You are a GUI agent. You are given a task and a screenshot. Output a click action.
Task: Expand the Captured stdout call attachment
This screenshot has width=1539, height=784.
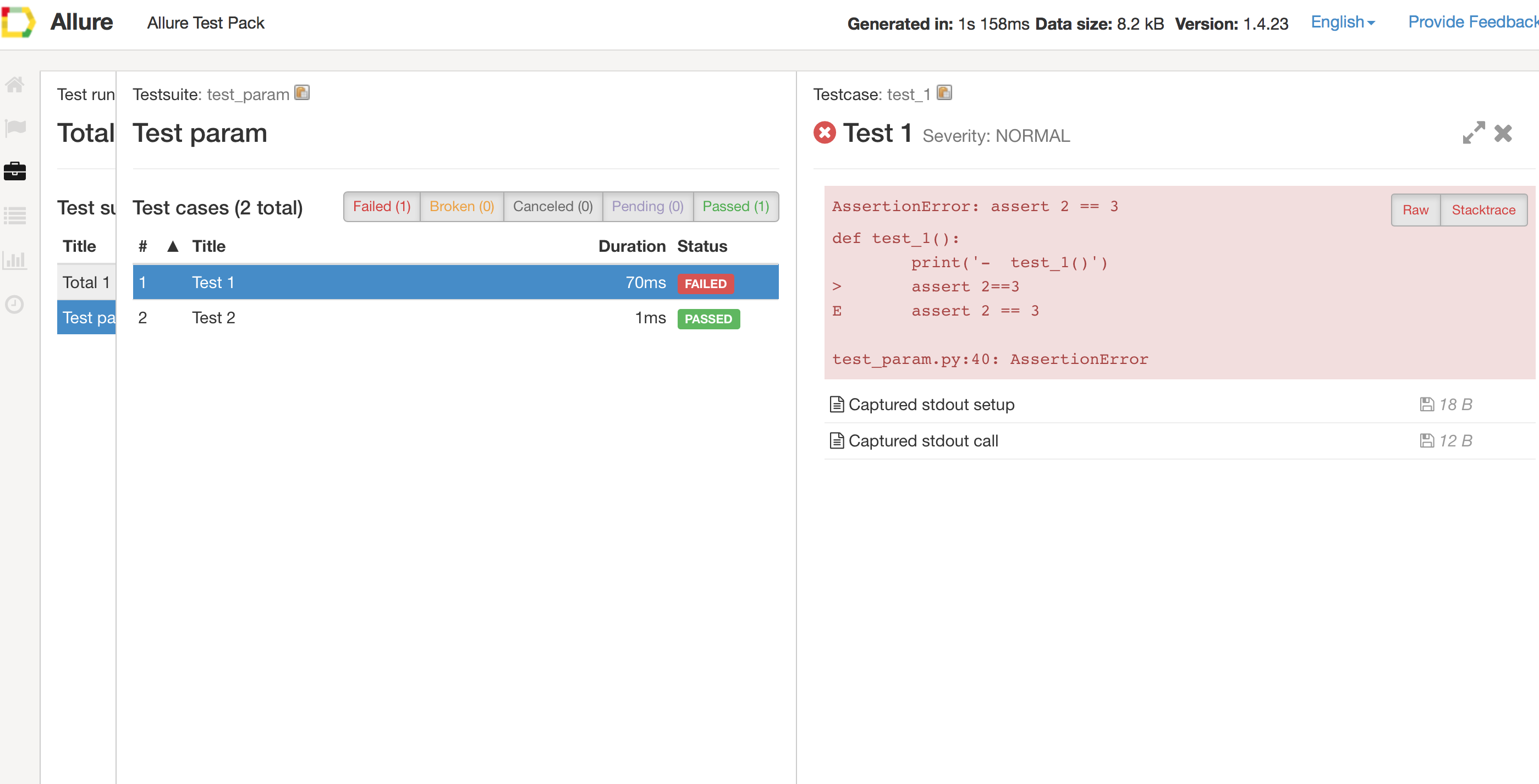tap(922, 441)
